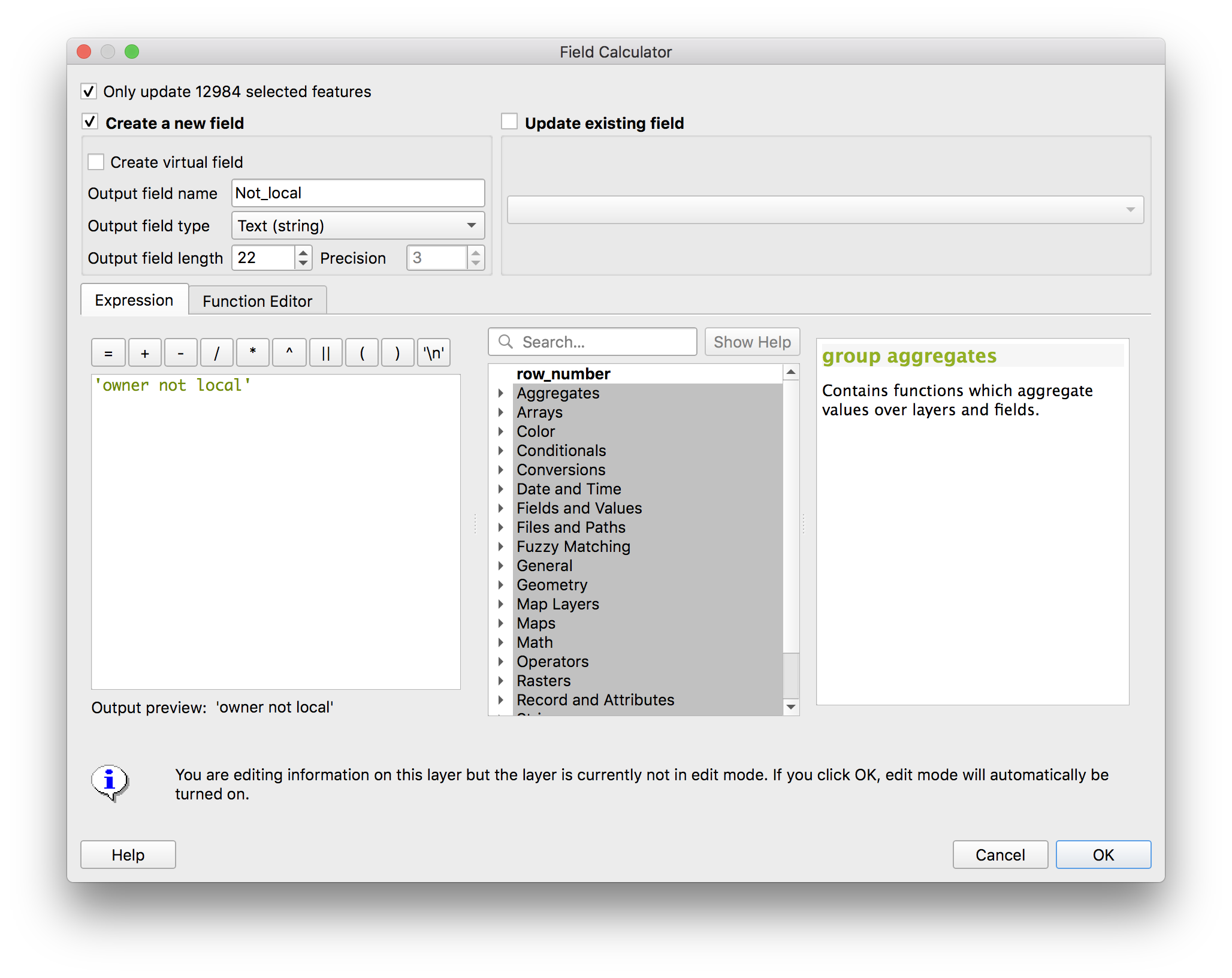Switch to the Function Editor tab
The width and height of the screenshot is (1232, 978).
[257, 301]
